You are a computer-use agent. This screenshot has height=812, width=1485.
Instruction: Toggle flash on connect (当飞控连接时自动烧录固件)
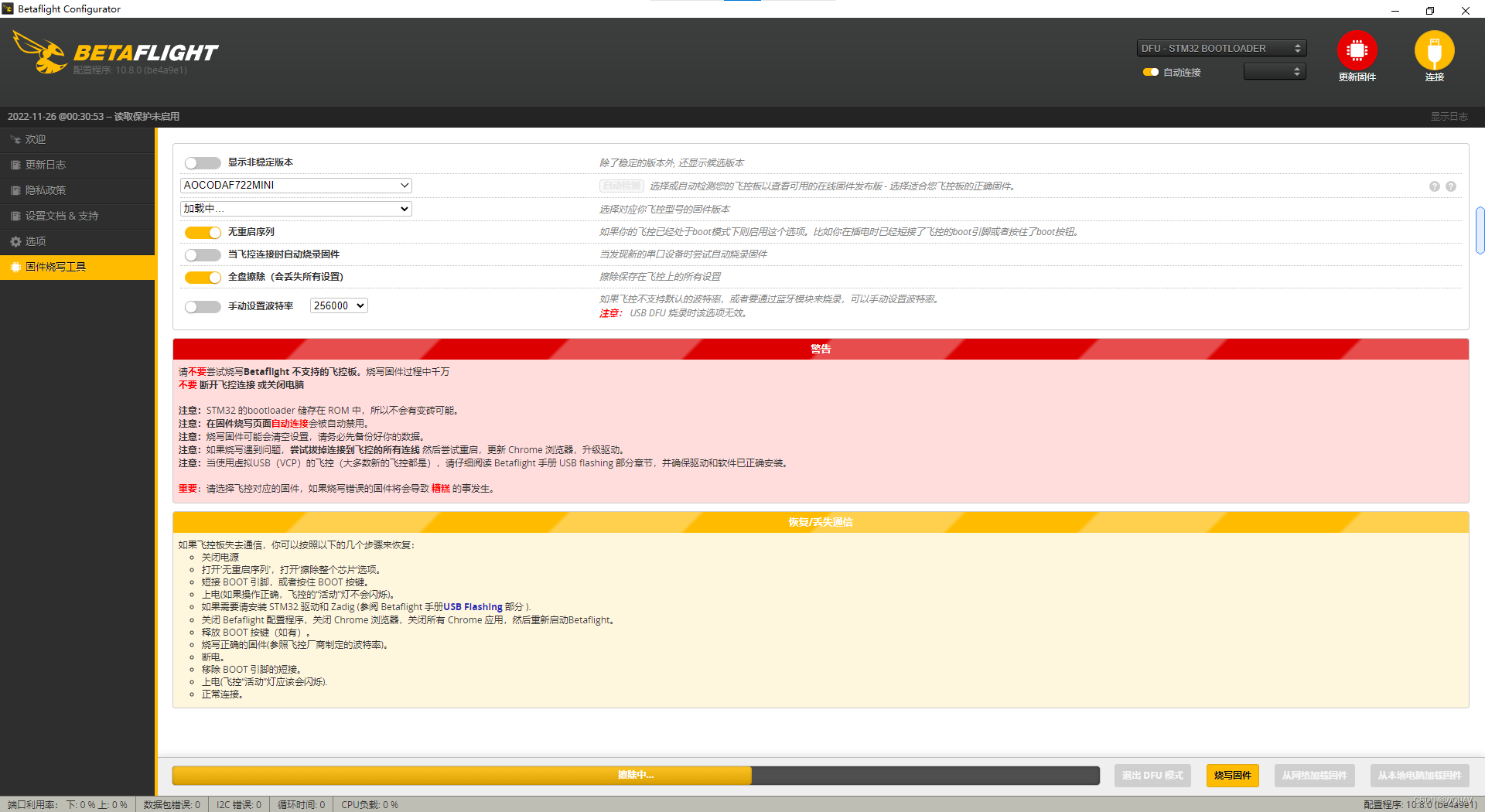[x=203, y=254]
